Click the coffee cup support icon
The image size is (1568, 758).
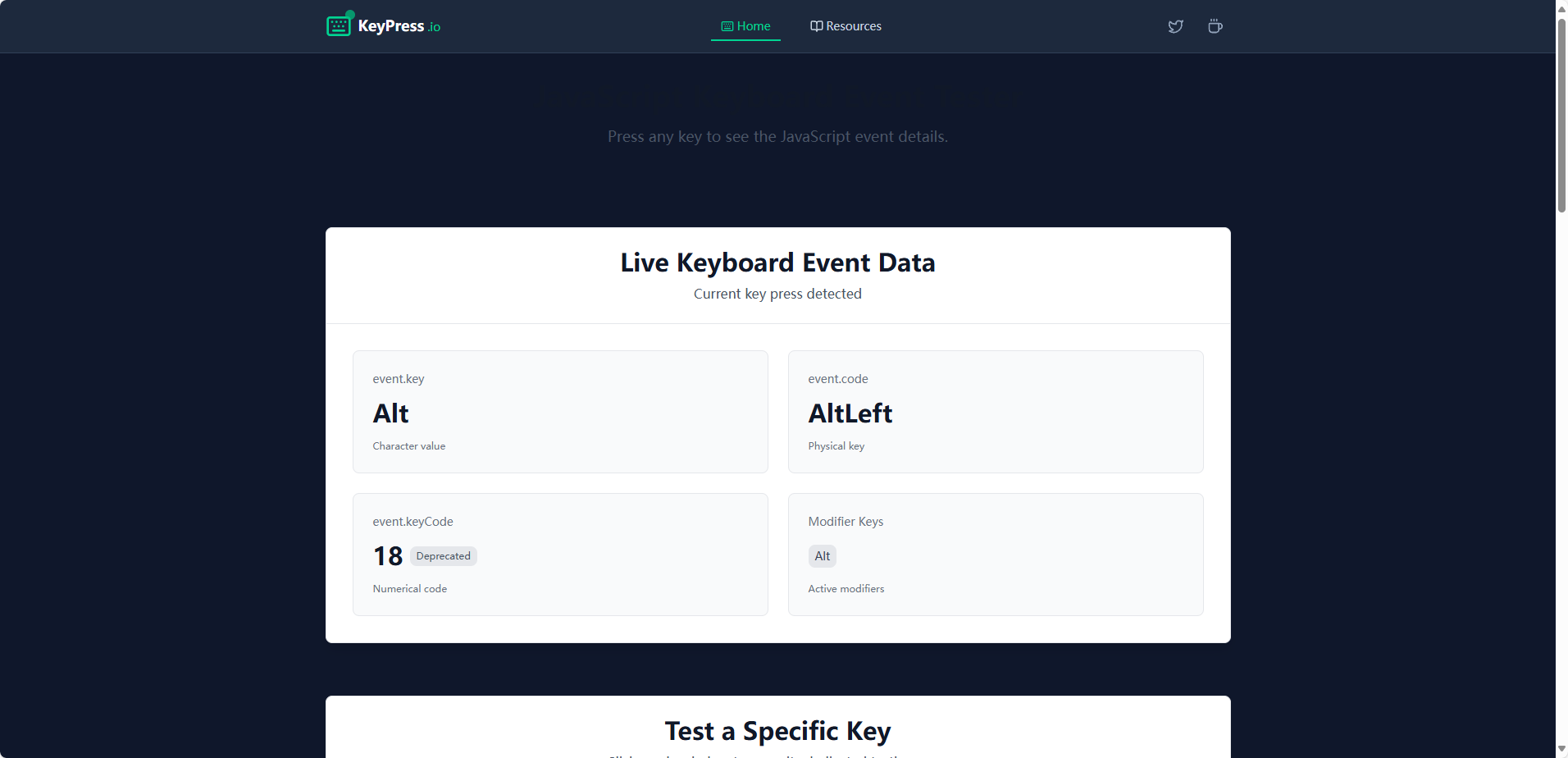pos(1214,26)
